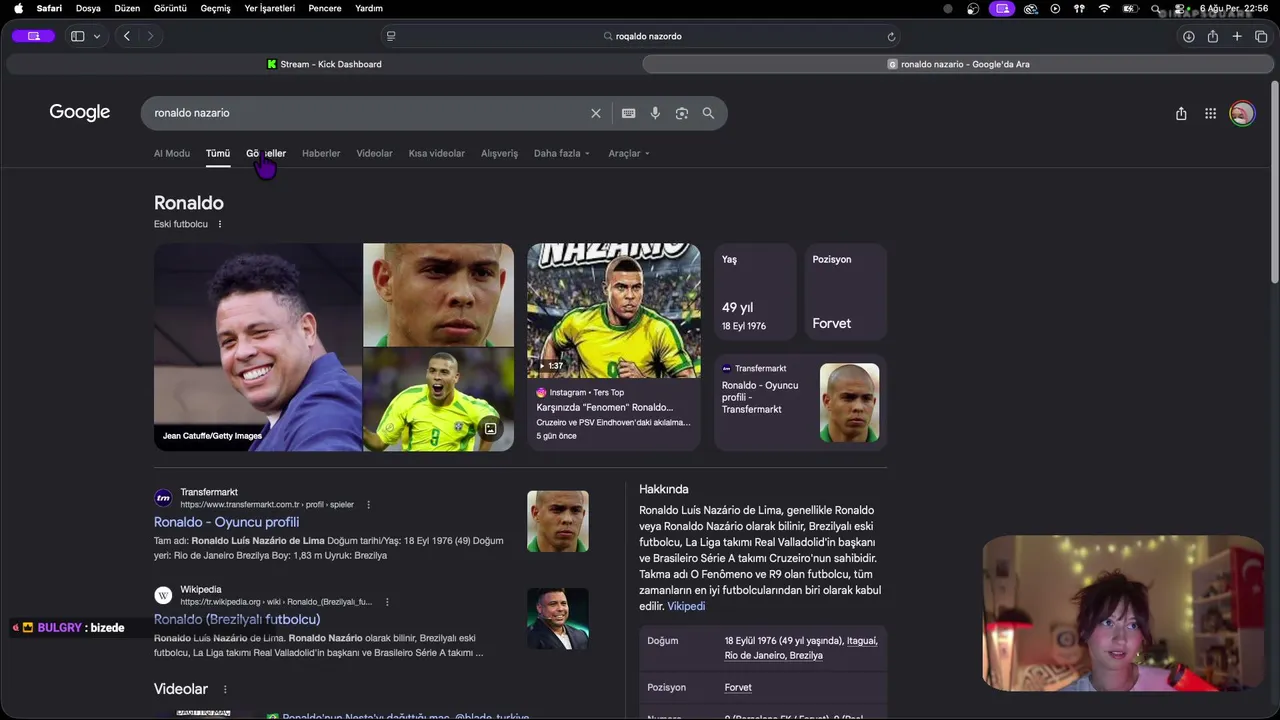Viewport: 1280px width, 720px height.
Task: Open the Pencere menu
Action: [x=324, y=8]
